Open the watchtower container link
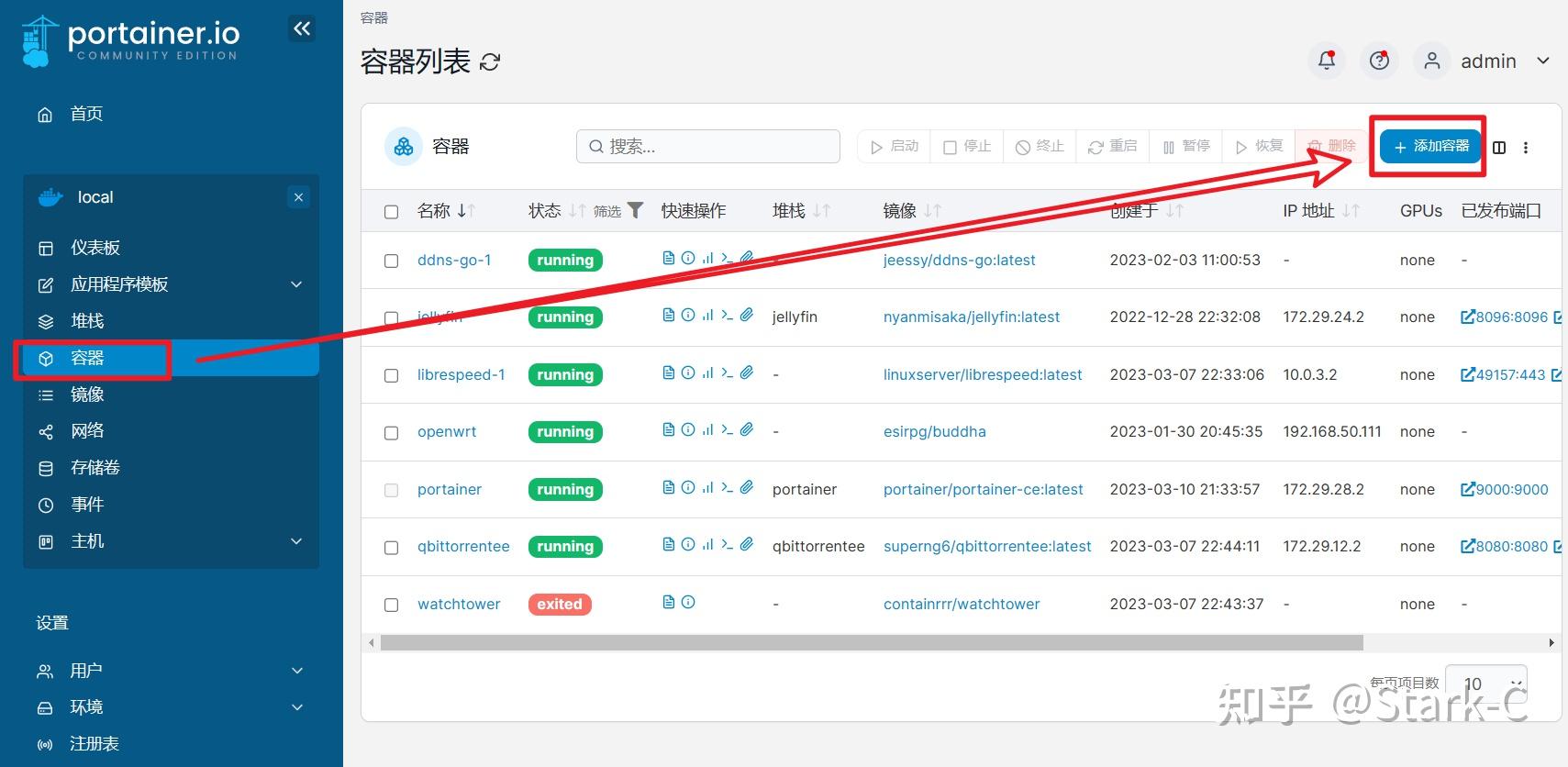This screenshot has width=1568, height=767. coord(459,604)
